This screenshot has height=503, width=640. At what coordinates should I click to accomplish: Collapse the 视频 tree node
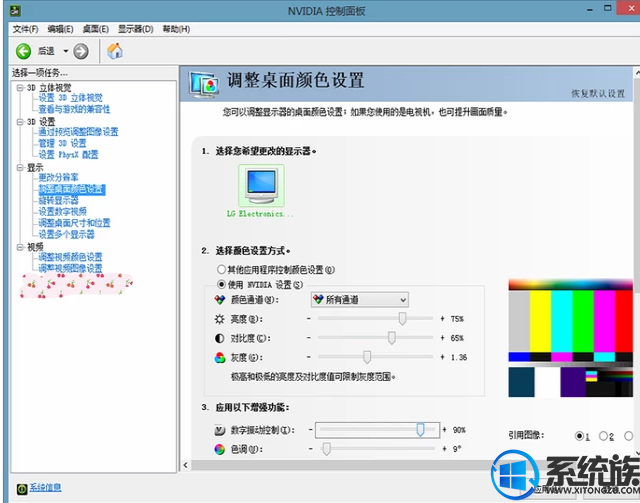tap(20, 247)
